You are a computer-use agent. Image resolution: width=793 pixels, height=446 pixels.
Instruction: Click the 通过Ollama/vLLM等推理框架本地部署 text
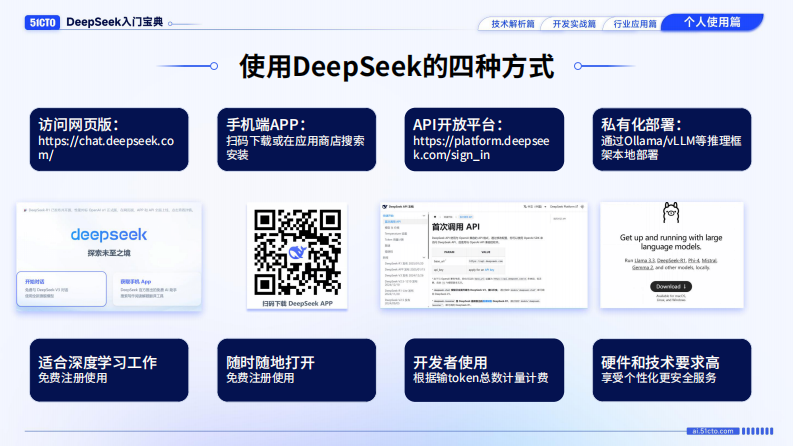click(671, 148)
